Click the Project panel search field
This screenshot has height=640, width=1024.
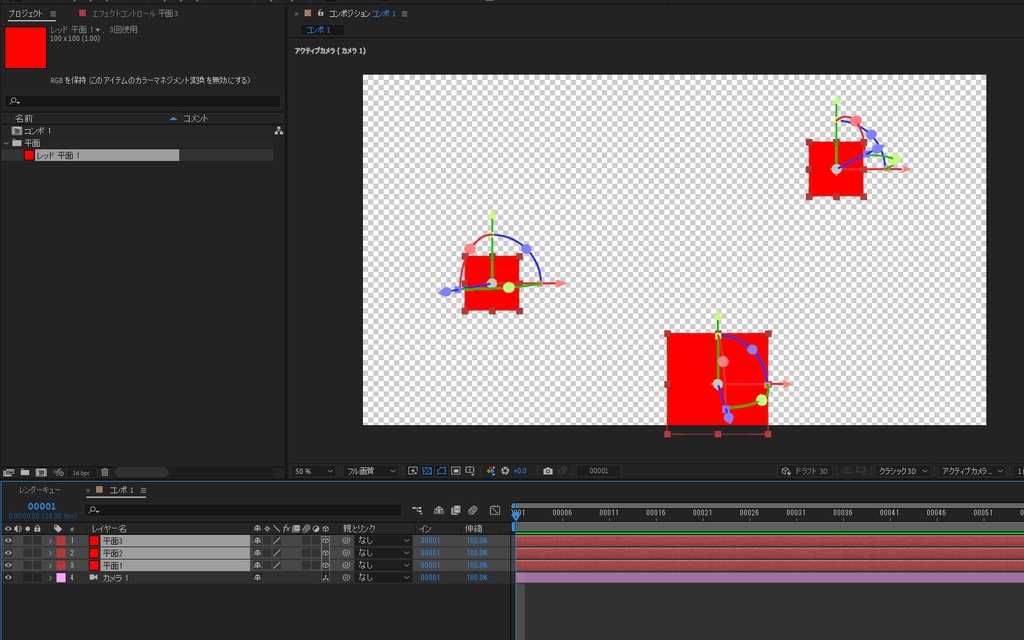click(142, 101)
